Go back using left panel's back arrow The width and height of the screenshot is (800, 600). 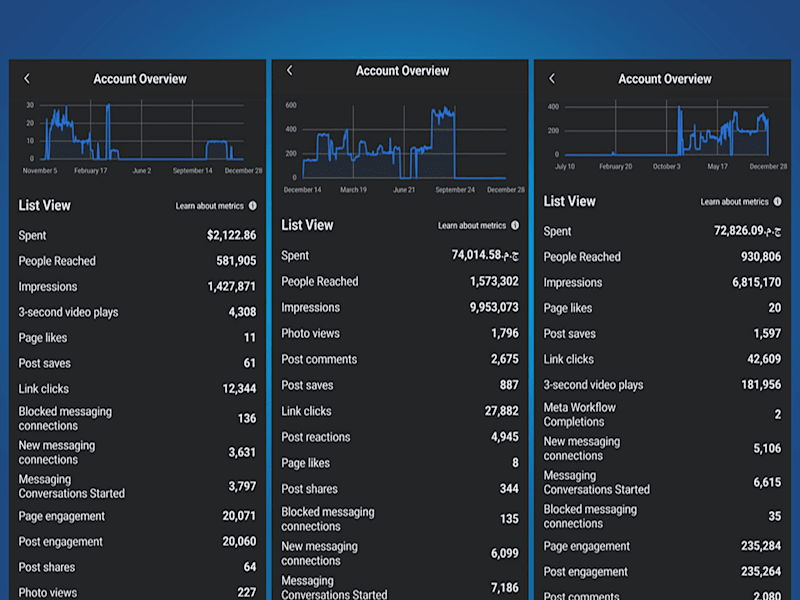27,79
